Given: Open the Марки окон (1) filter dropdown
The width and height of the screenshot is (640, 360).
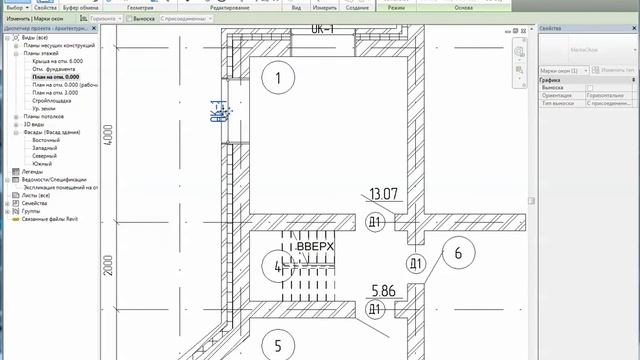Looking at the screenshot, I should click(564, 71).
